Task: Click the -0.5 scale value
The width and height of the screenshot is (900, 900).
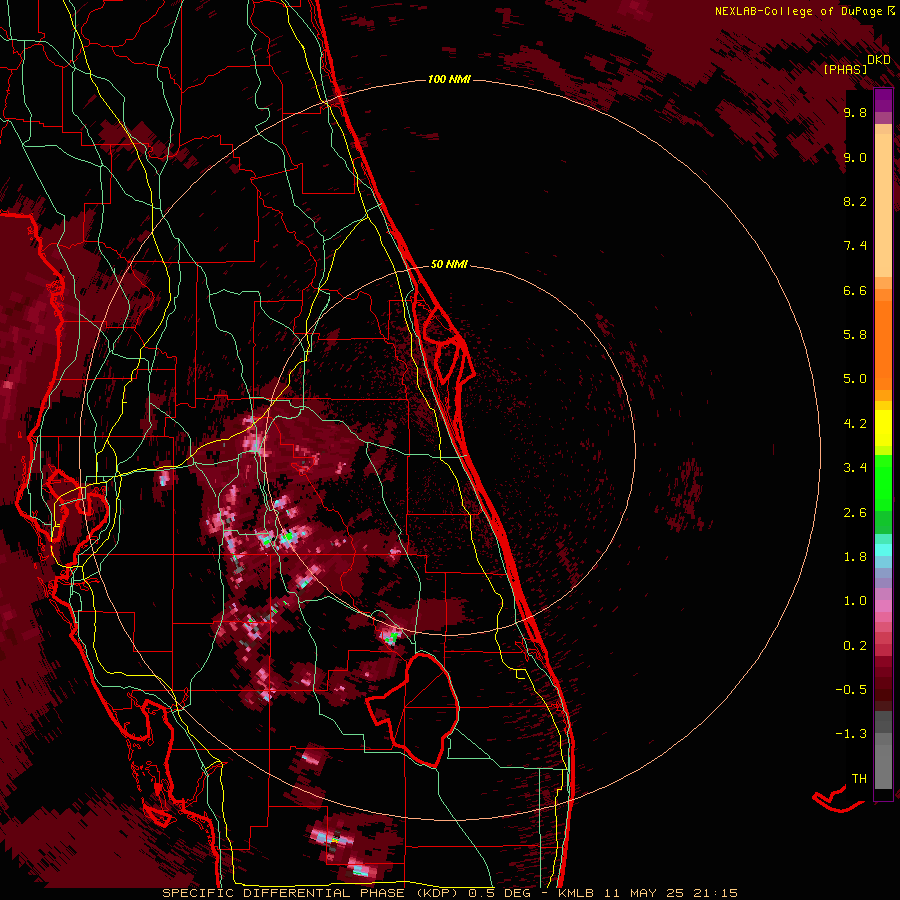Action: click(x=851, y=690)
